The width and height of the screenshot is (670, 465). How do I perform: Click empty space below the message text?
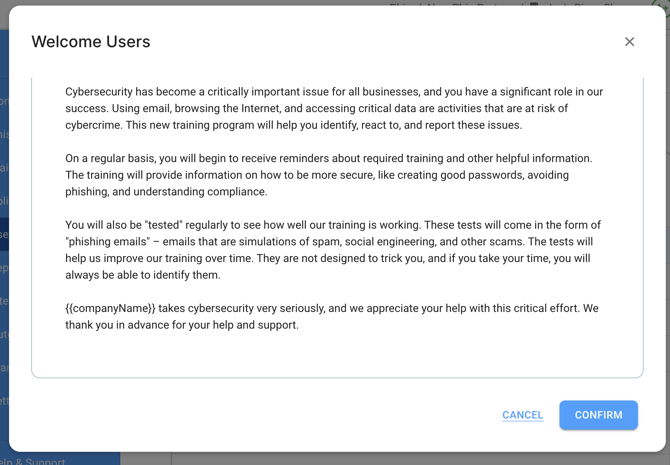coord(337,355)
